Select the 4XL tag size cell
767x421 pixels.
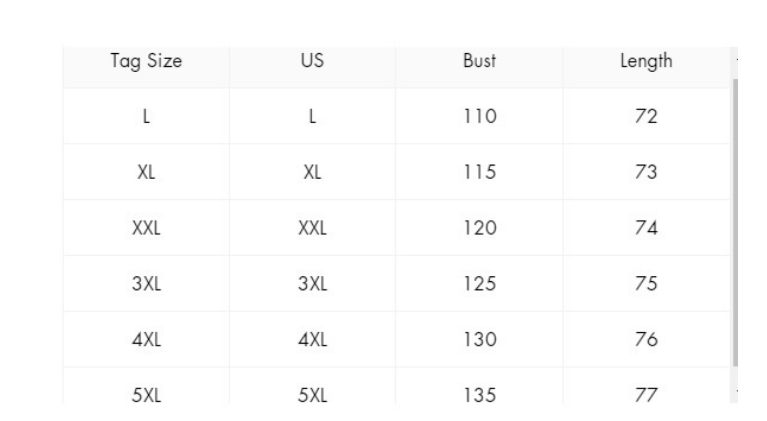pyautogui.click(x=146, y=341)
